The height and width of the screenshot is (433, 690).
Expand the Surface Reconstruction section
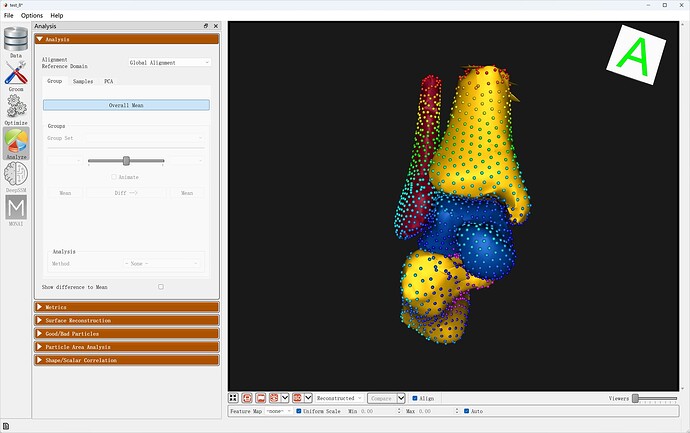point(127,320)
